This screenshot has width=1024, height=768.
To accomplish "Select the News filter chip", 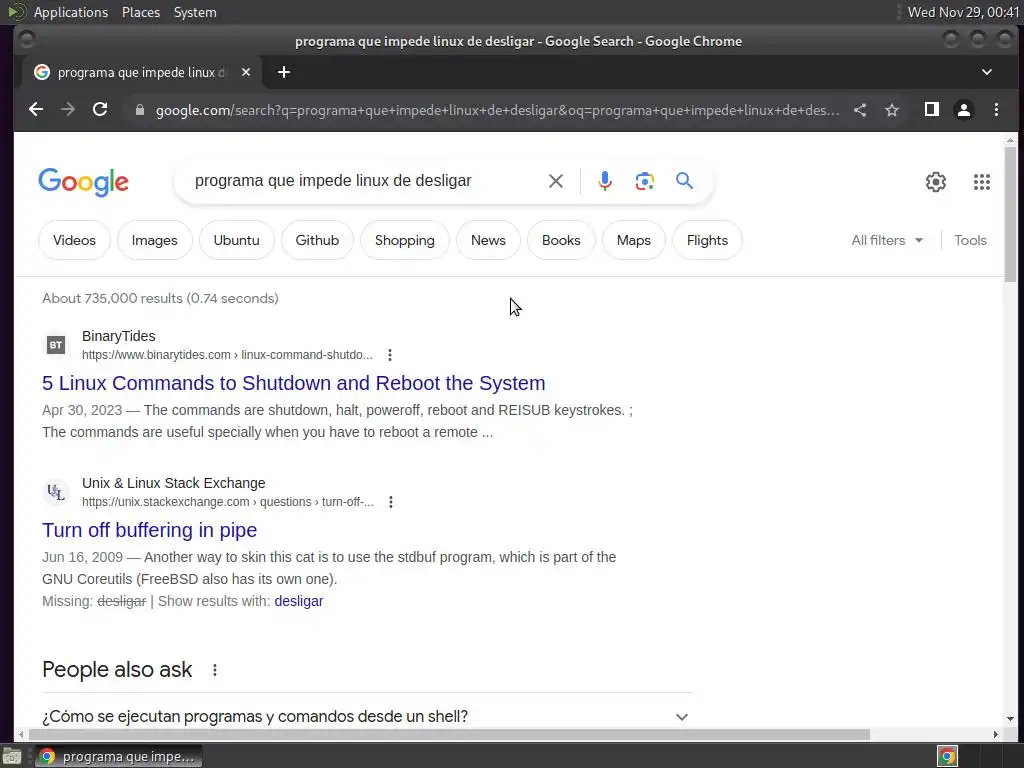I will (x=488, y=240).
